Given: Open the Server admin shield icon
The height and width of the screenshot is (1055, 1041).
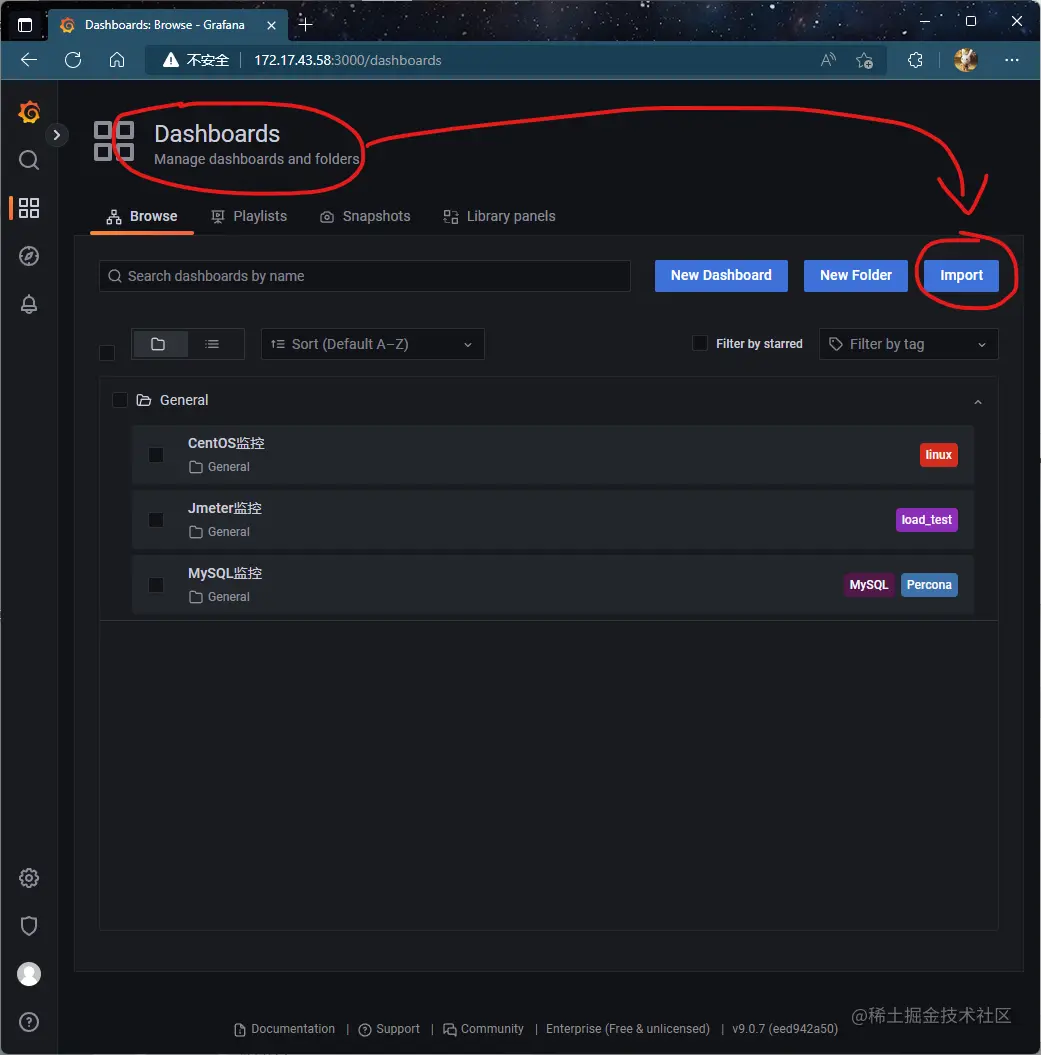Looking at the screenshot, I should pyautogui.click(x=29, y=926).
